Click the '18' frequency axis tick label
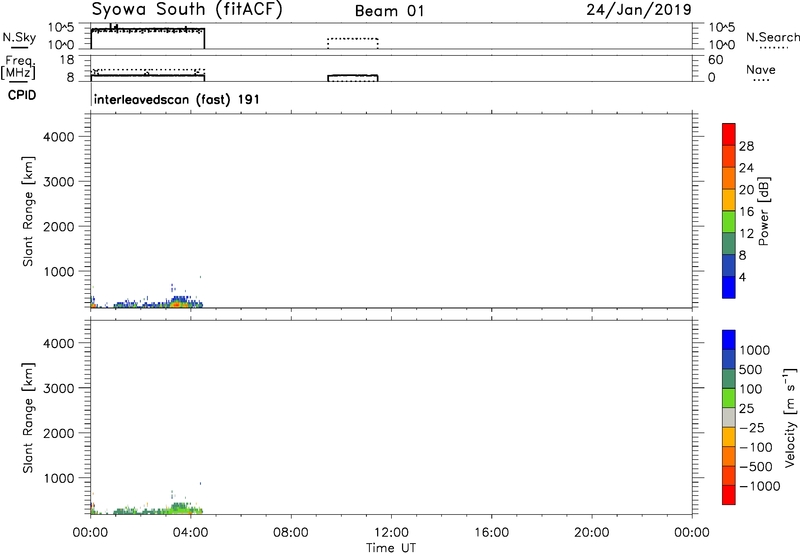The width and height of the screenshot is (800, 554). point(67,60)
